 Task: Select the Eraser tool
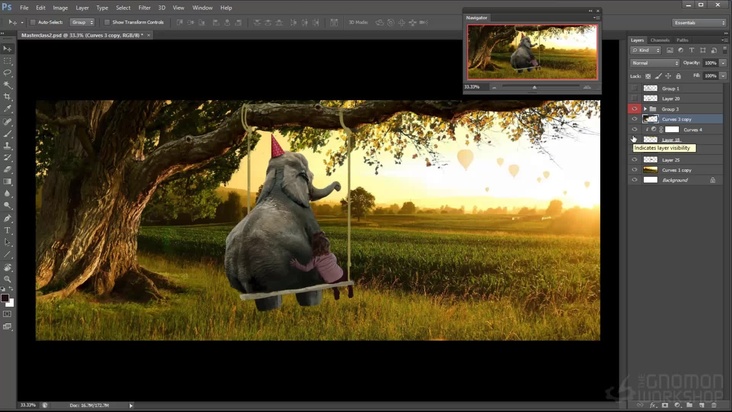7,169
